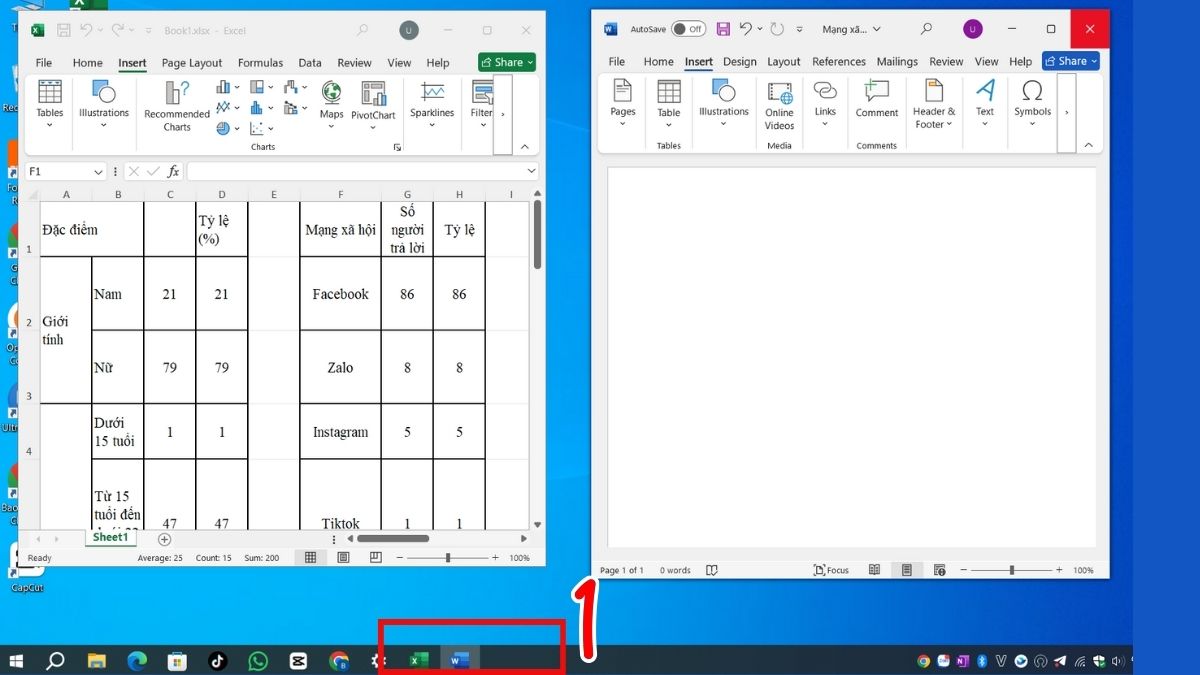
Task: Select the Facebook cell in Excel
Action: (340, 294)
